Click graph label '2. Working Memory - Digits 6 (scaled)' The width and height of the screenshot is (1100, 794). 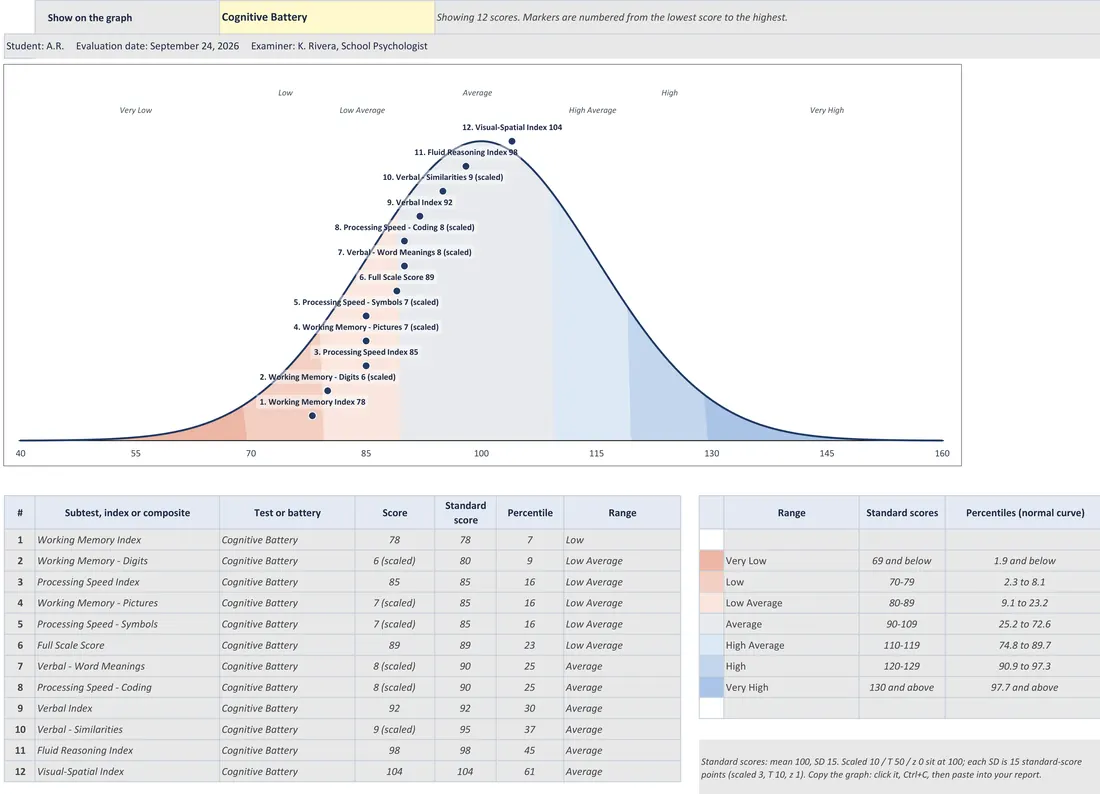[x=328, y=377]
